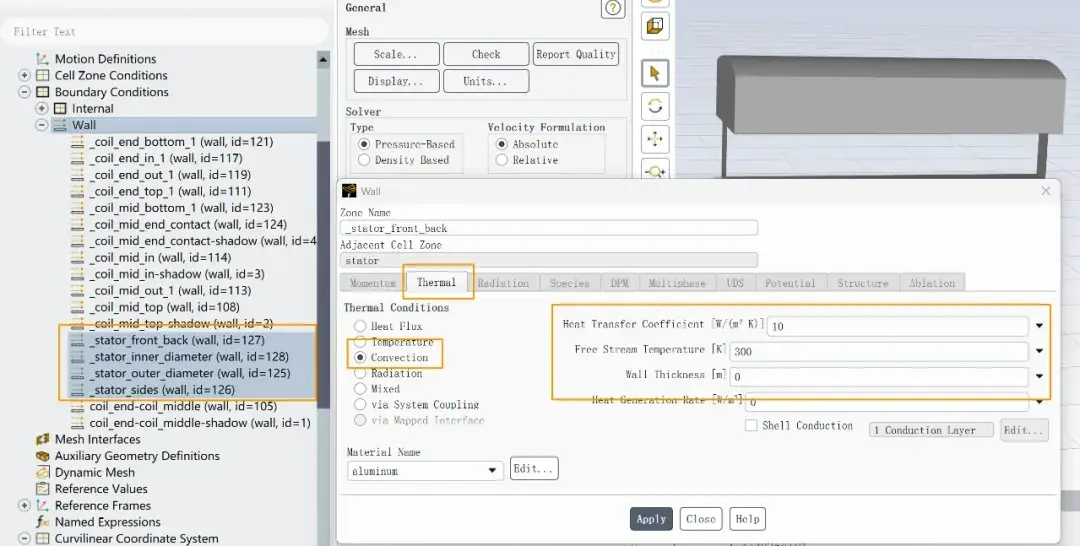The image size is (1080, 546).
Task: Select the Heat Flux radio button
Action: pyautogui.click(x=360, y=326)
